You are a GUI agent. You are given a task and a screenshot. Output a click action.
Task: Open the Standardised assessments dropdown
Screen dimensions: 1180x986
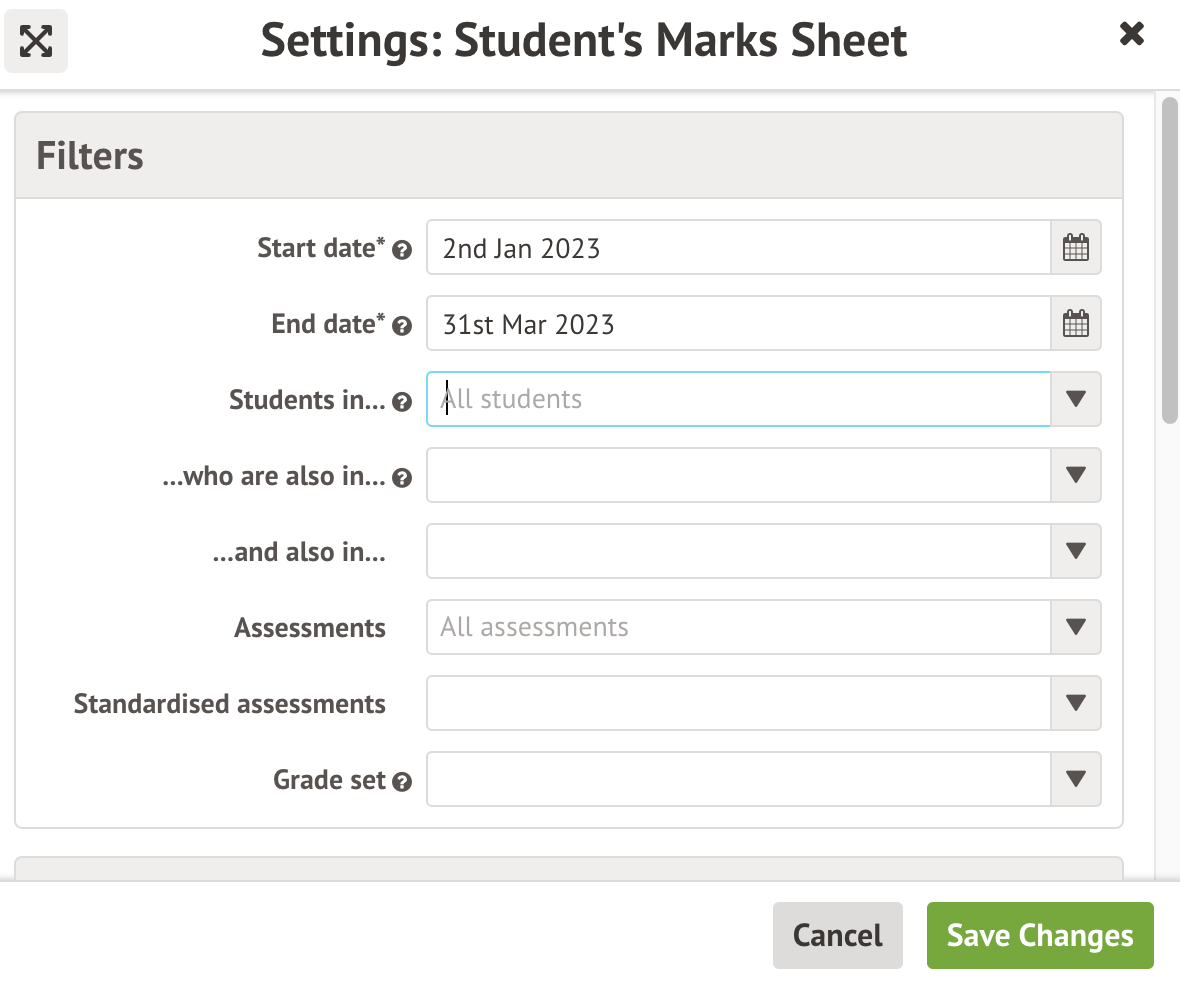[x=1076, y=703]
